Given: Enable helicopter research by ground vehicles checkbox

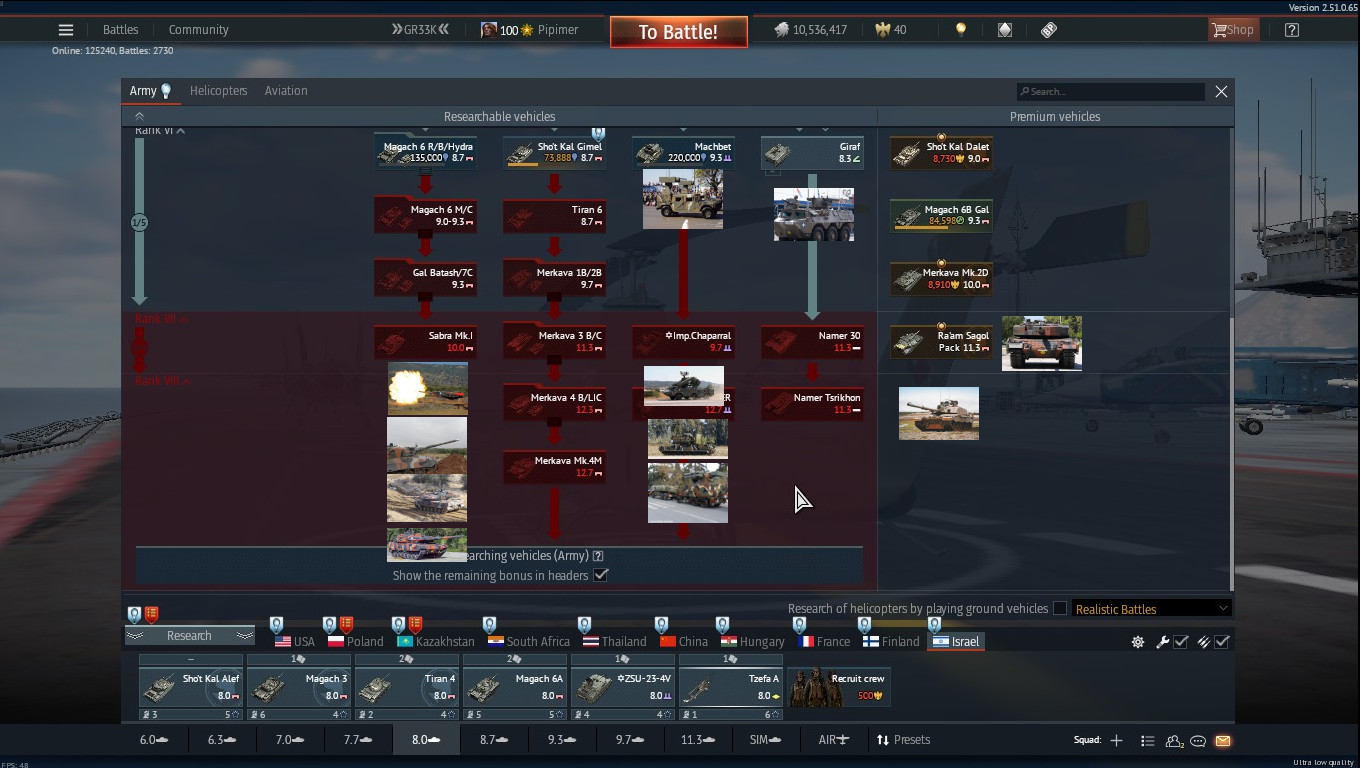Looking at the screenshot, I should pyautogui.click(x=1060, y=608).
